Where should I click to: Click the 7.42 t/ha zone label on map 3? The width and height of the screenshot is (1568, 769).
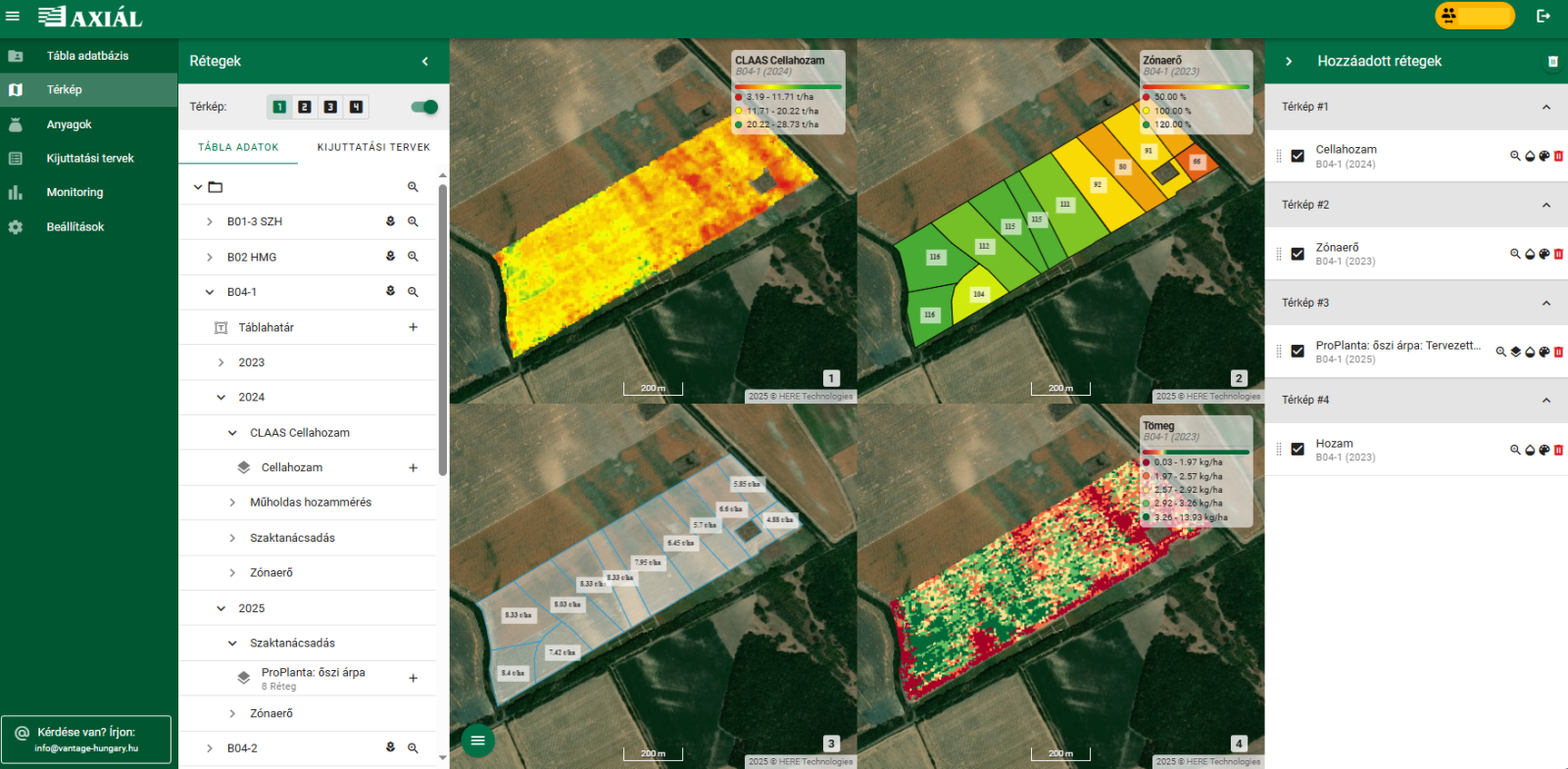pyautogui.click(x=562, y=652)
